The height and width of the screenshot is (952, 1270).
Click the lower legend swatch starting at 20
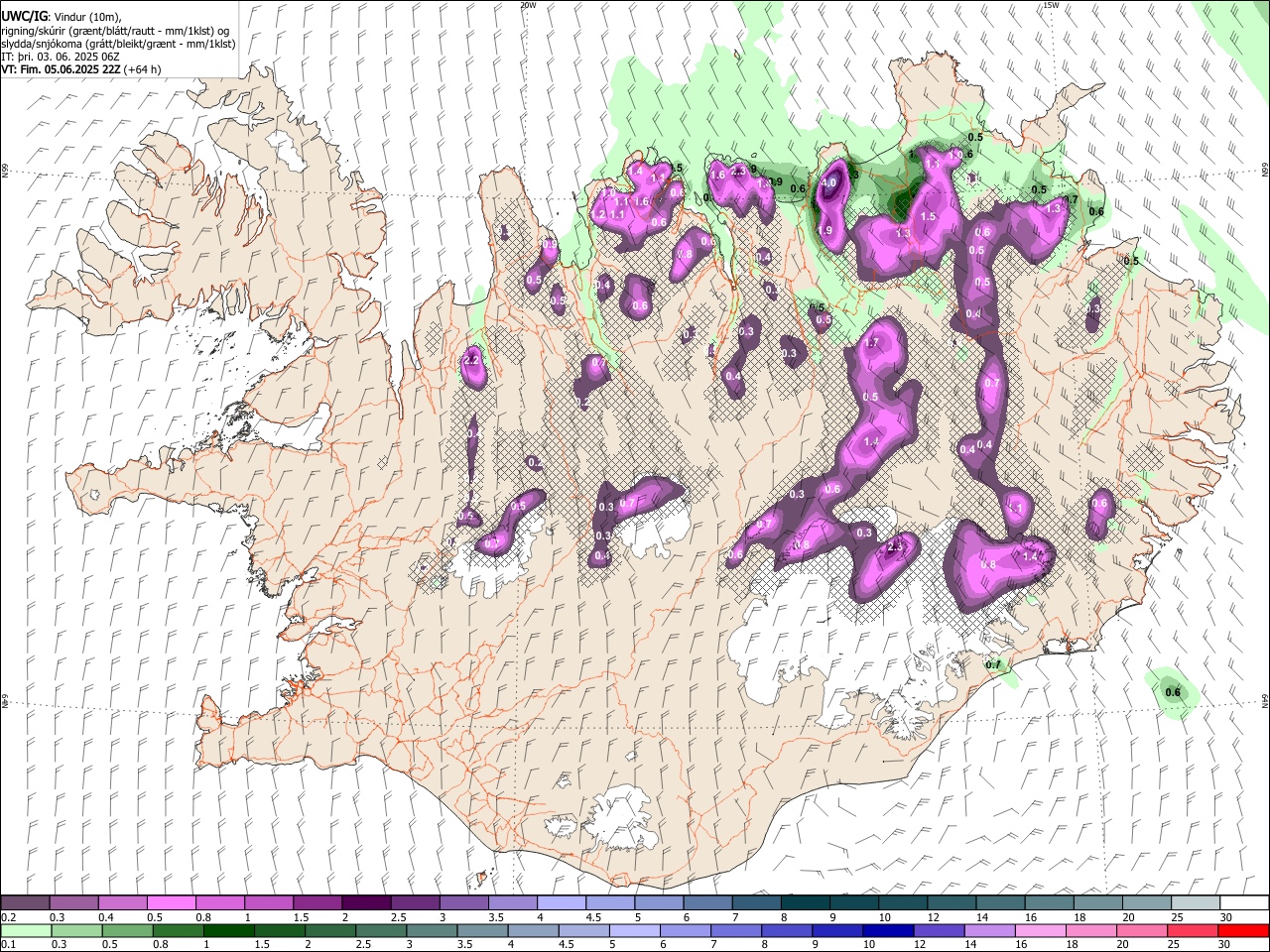click(1140, 930)
